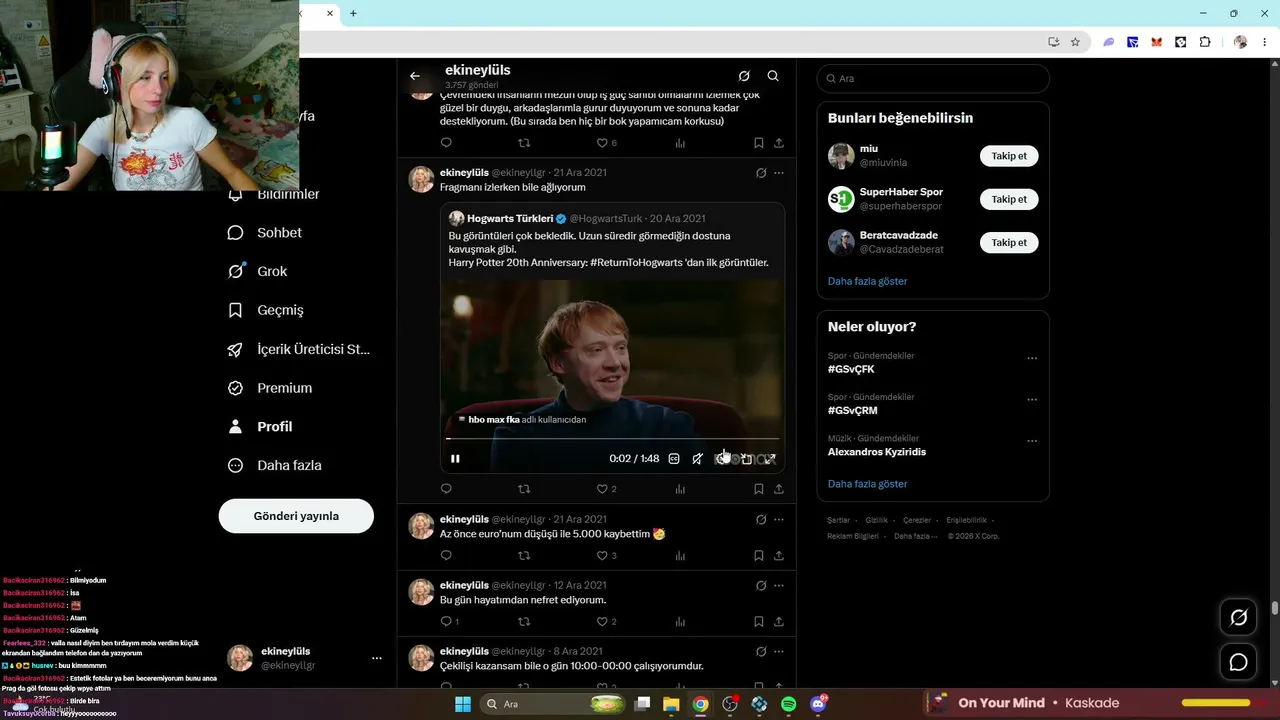The height and width of the screenshot is (720, 1280).
Task: Open Spotify from the taskbar
Action: pyautogui.click(x=789, y=704)
